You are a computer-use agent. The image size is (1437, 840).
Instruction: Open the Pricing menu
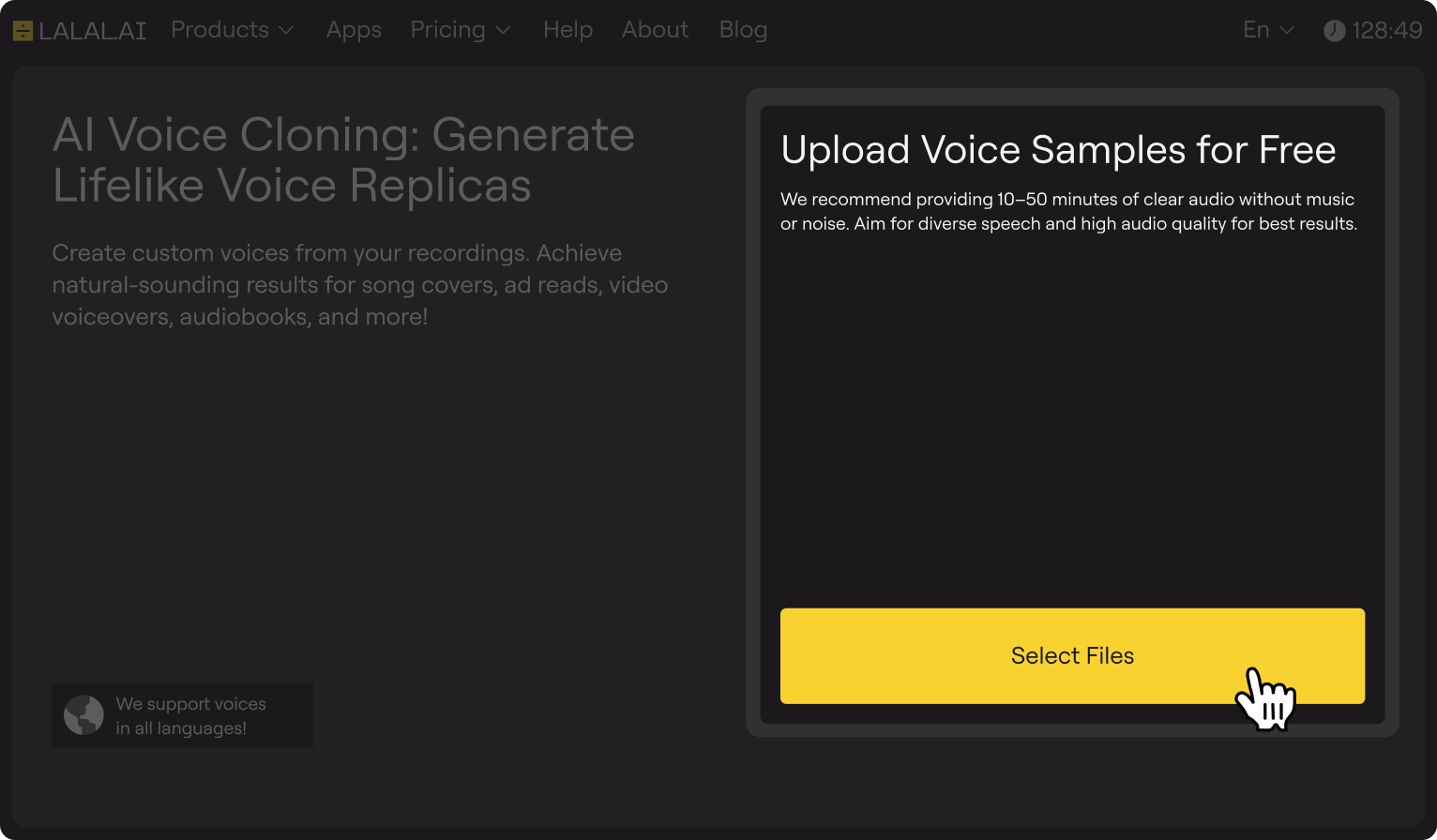click(447, 30)
